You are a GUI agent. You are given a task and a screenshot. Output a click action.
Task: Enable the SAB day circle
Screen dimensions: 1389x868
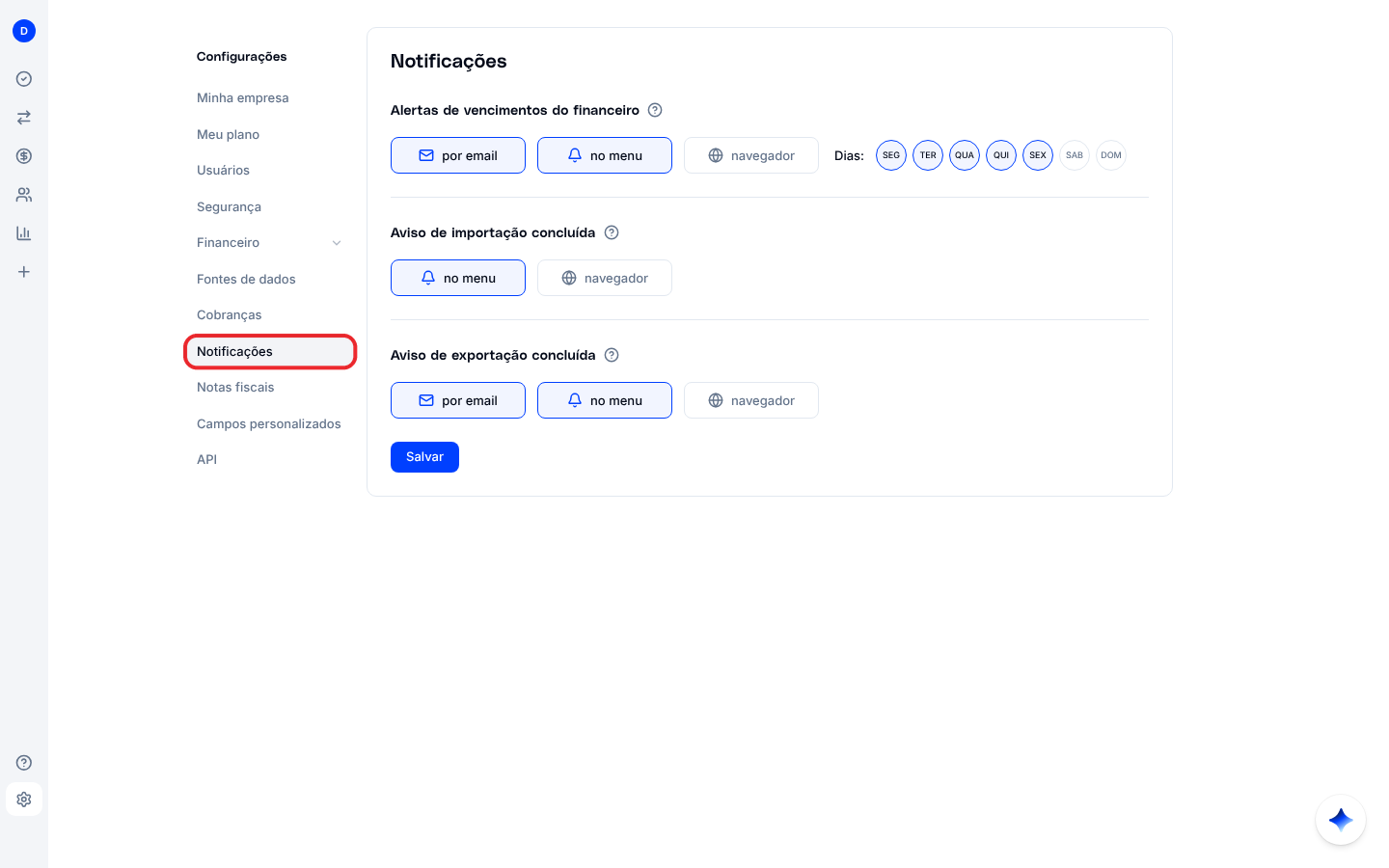1075,155
